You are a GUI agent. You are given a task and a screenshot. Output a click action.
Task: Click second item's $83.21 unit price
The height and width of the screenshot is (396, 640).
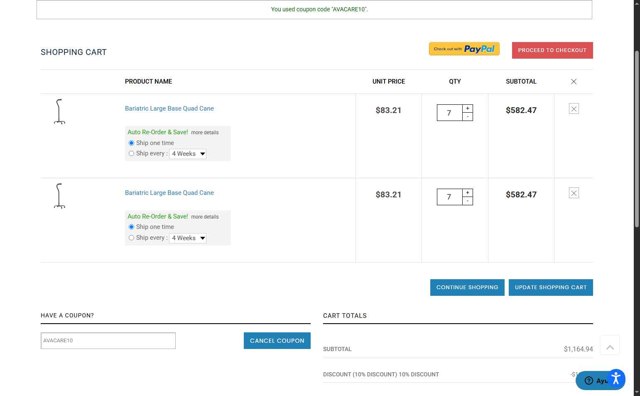point(388,195)
